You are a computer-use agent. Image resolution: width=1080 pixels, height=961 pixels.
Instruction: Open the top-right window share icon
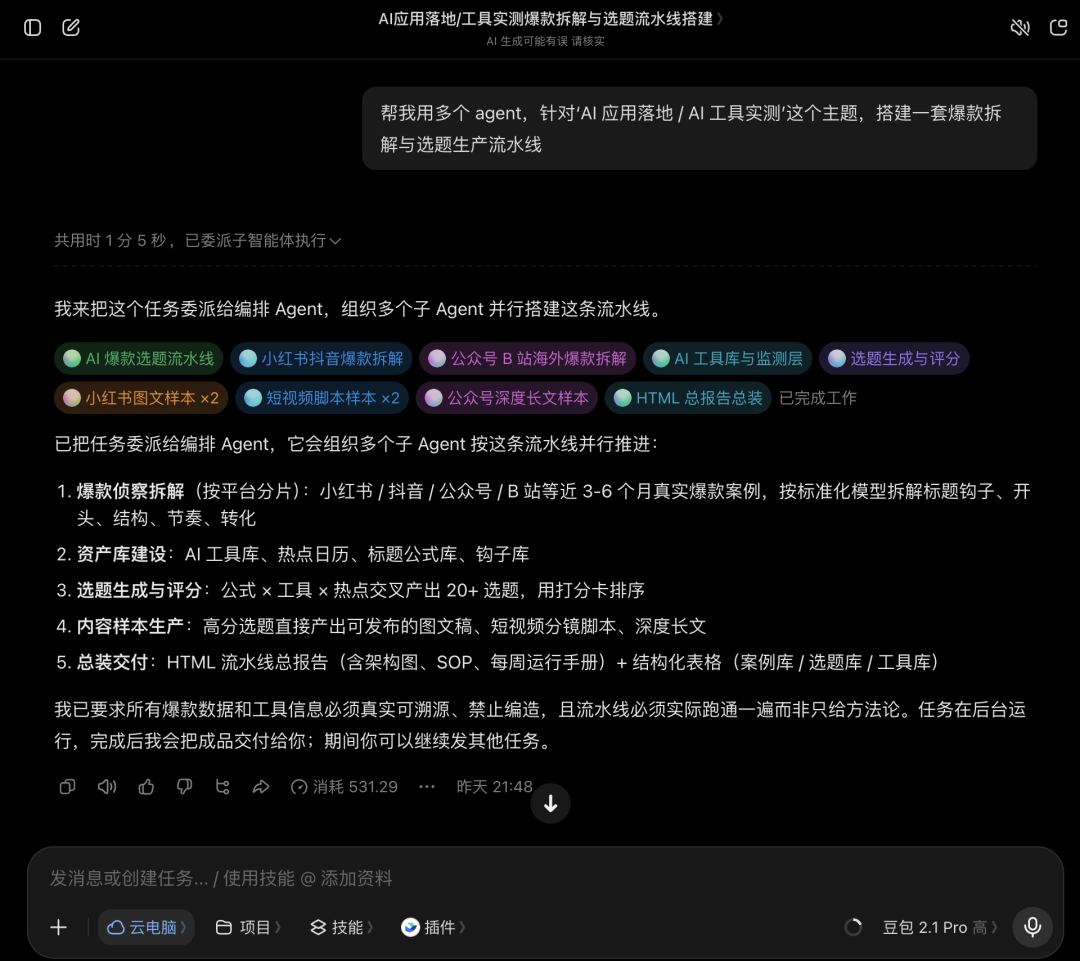1059,28
